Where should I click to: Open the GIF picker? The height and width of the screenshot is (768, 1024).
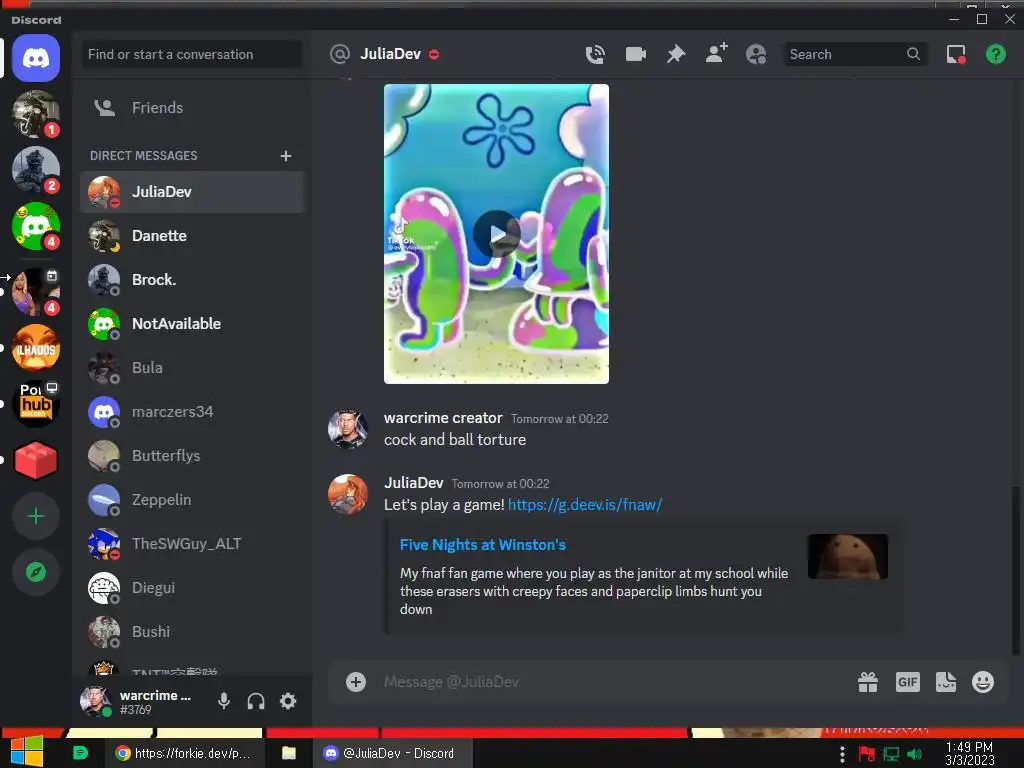(908, 682)
